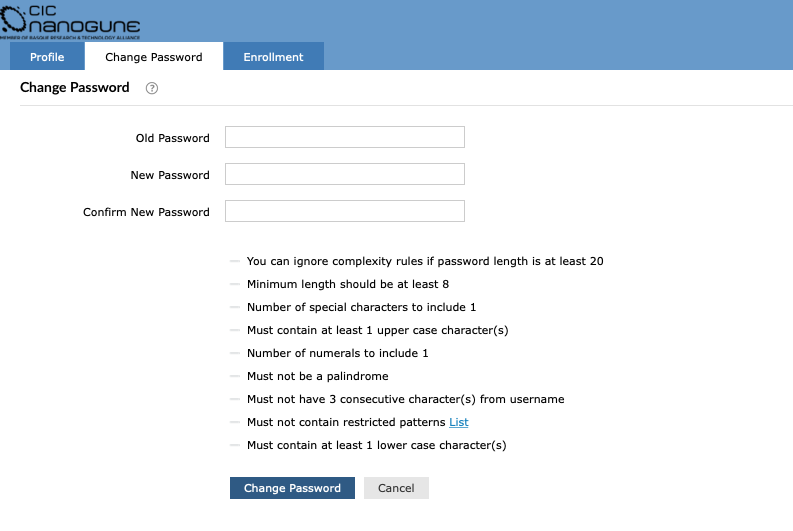Image resolution: width=793 pixels, height=531 pixels.
Task: Click the dash indicator beside the restricted patterns rule
Action: (x=236, y=422)
